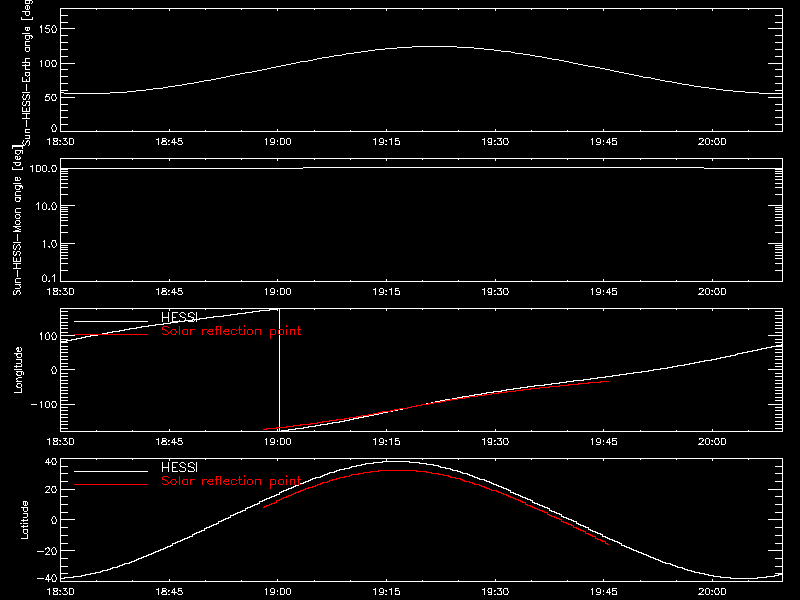Click 19:00 label under Moon angle plot
This screenshot has height=600, width=800.
(x=278, y=292)
